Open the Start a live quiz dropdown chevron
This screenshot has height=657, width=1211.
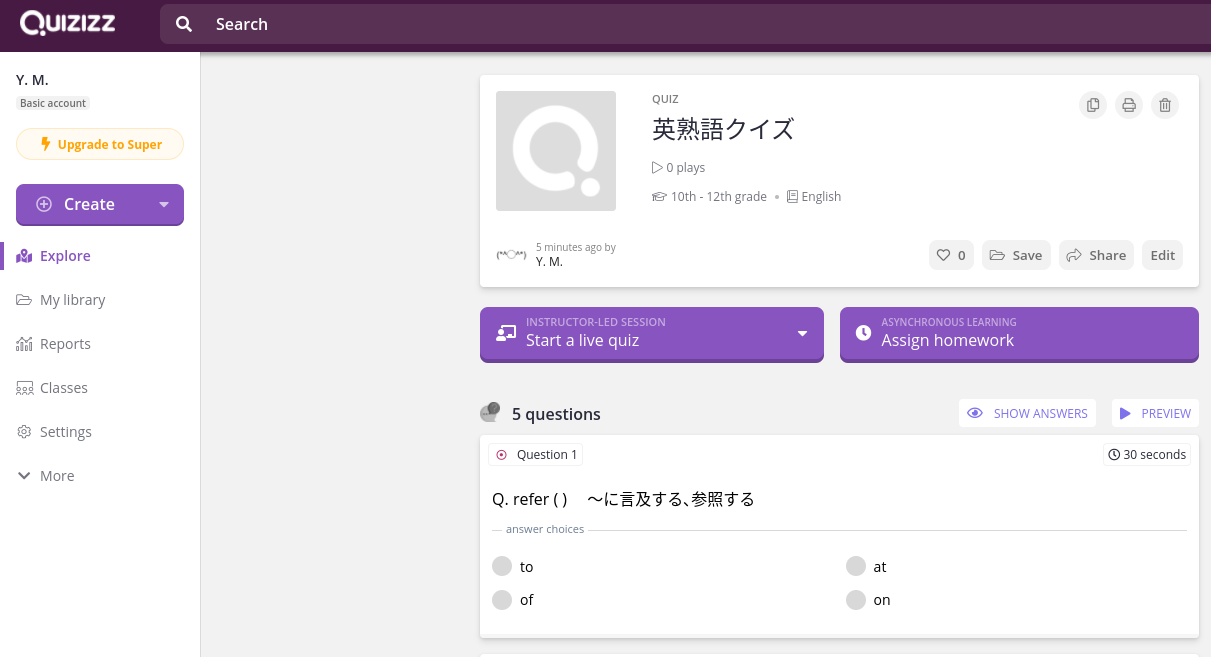[801, 334]
